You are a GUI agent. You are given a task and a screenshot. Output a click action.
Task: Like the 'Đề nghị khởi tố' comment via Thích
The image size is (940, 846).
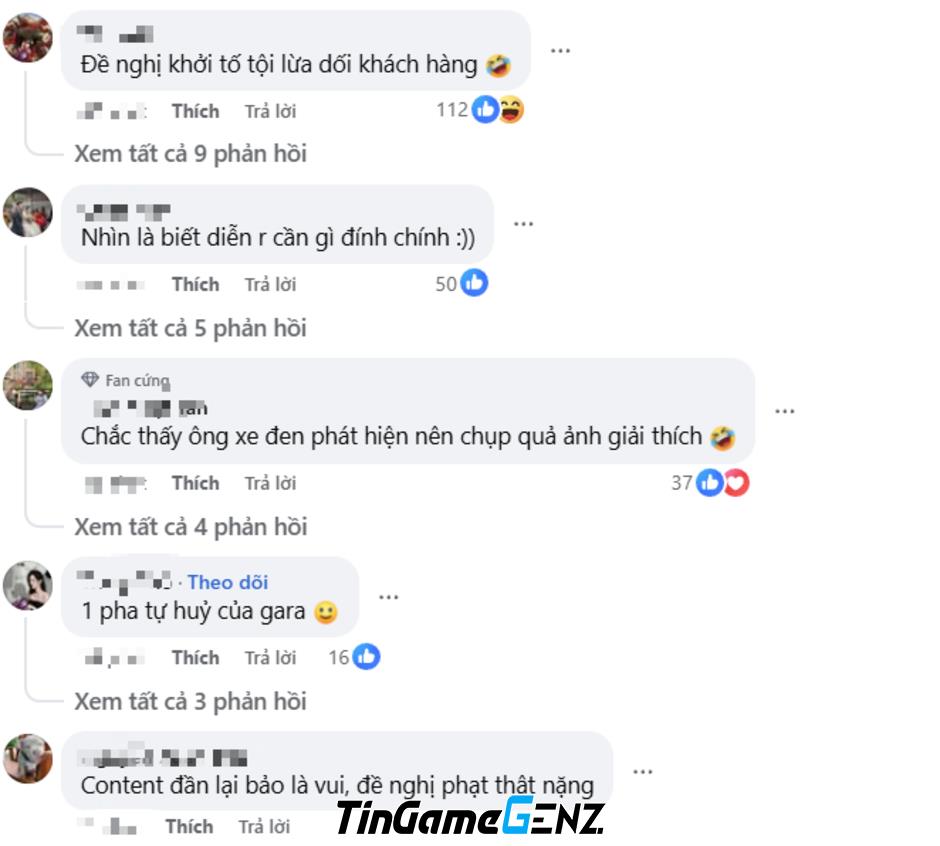195,112
